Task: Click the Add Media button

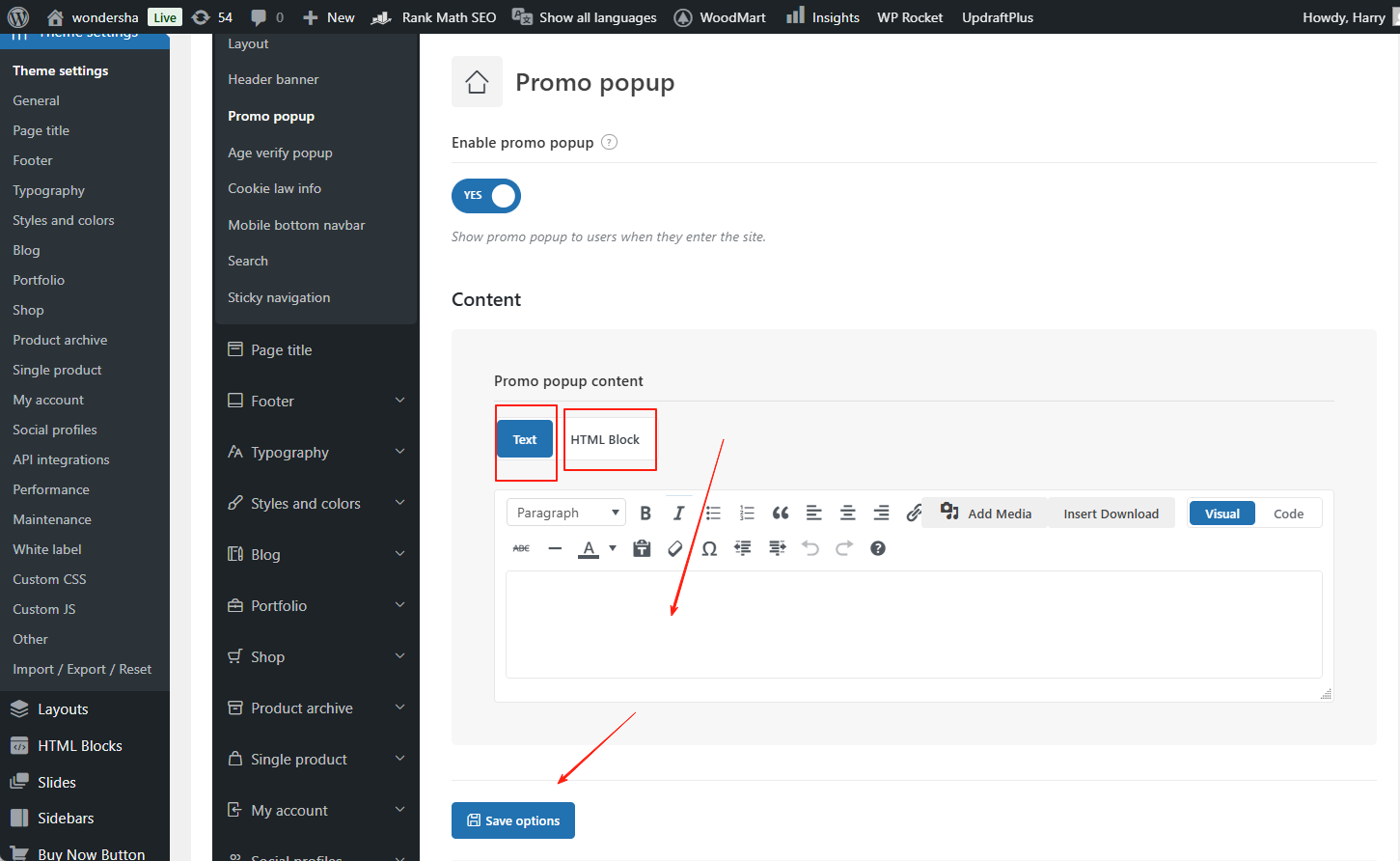Action: [986, 514]
